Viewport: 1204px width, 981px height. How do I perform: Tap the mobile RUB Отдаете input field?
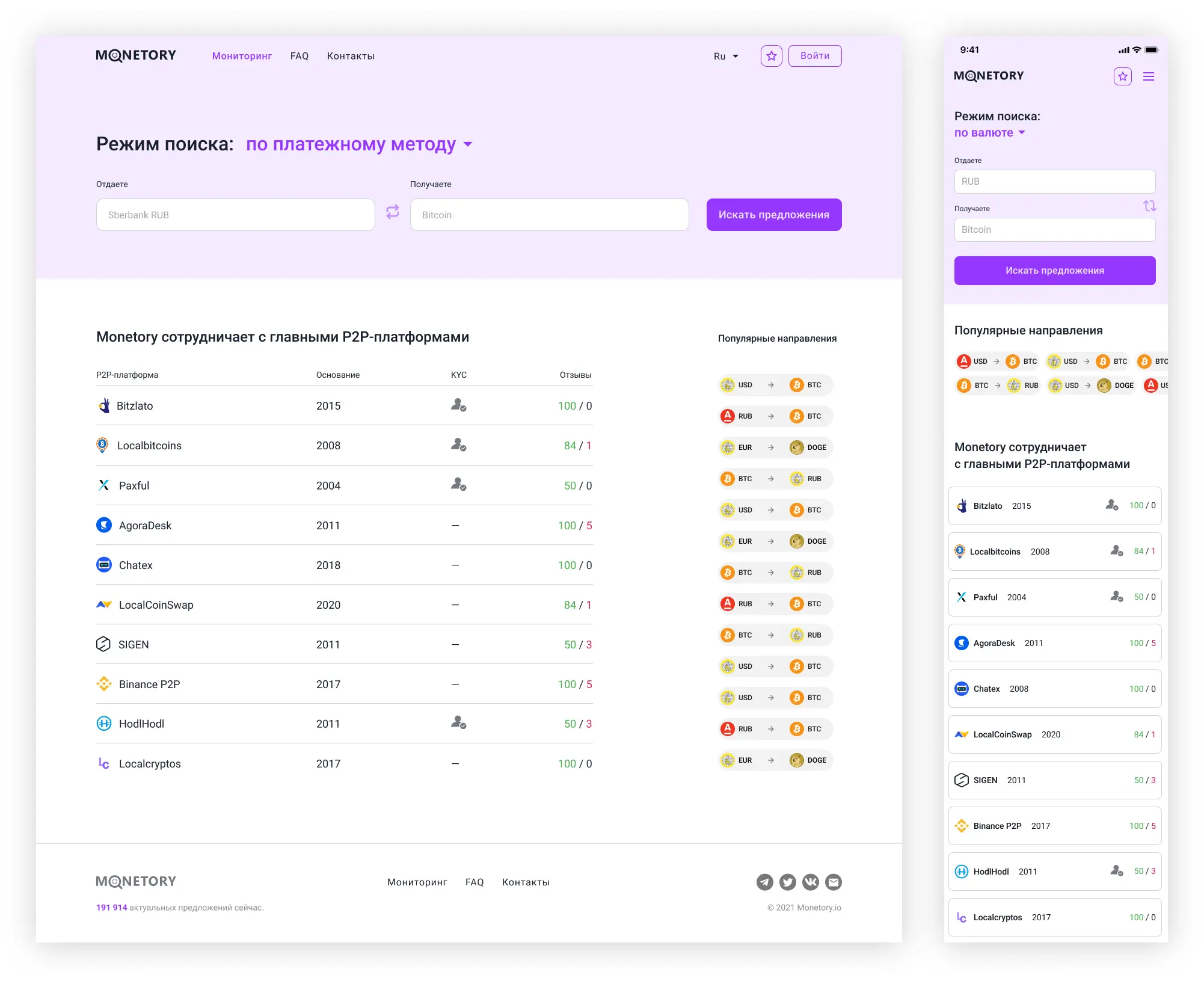tap(1054, 182)
